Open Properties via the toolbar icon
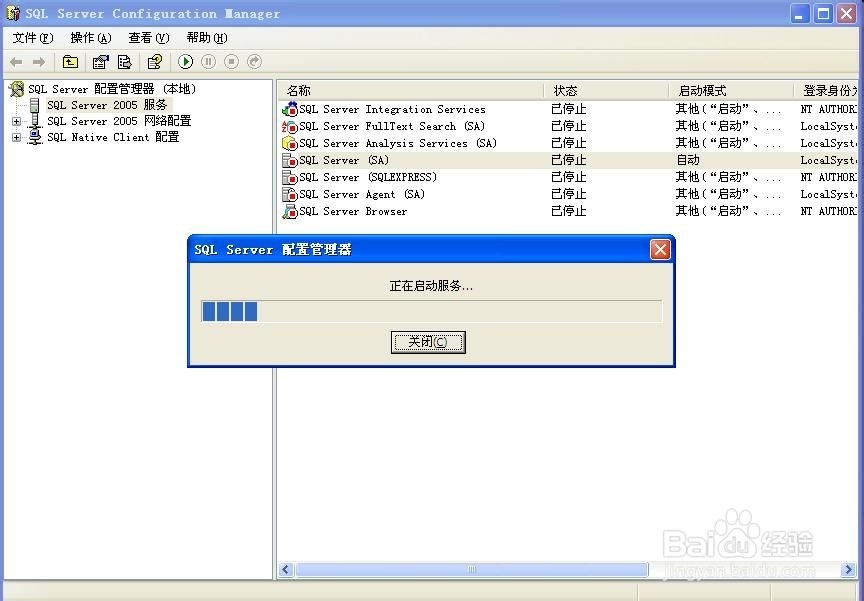 (100, 62)
